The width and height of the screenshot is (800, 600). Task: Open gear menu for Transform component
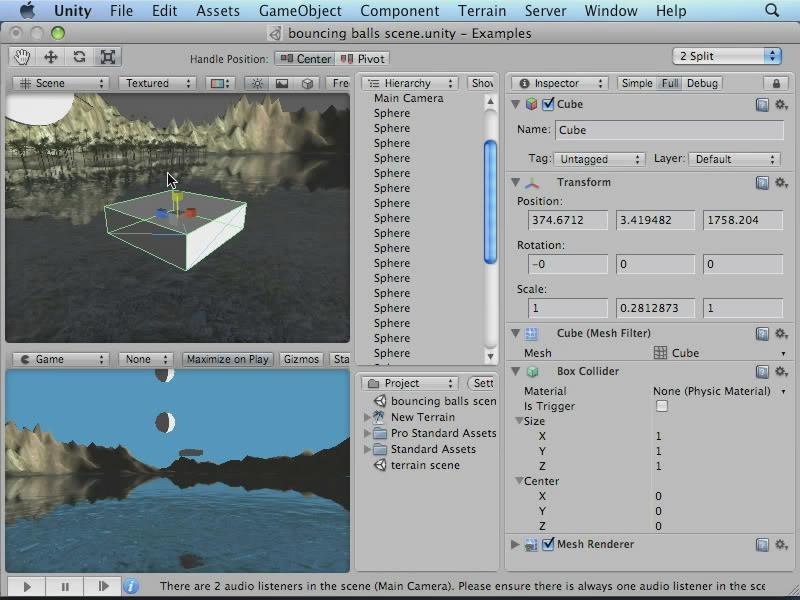click(x=781, y=183)
